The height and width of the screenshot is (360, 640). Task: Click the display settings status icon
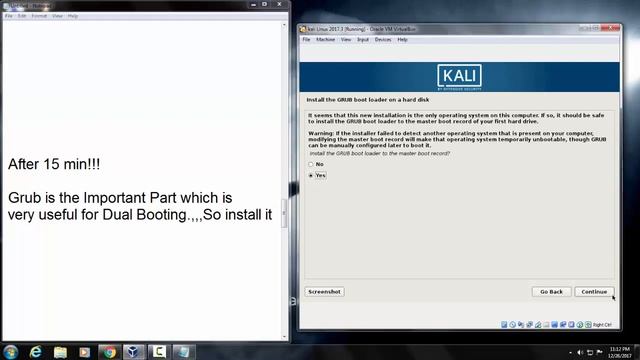[554, 324]
